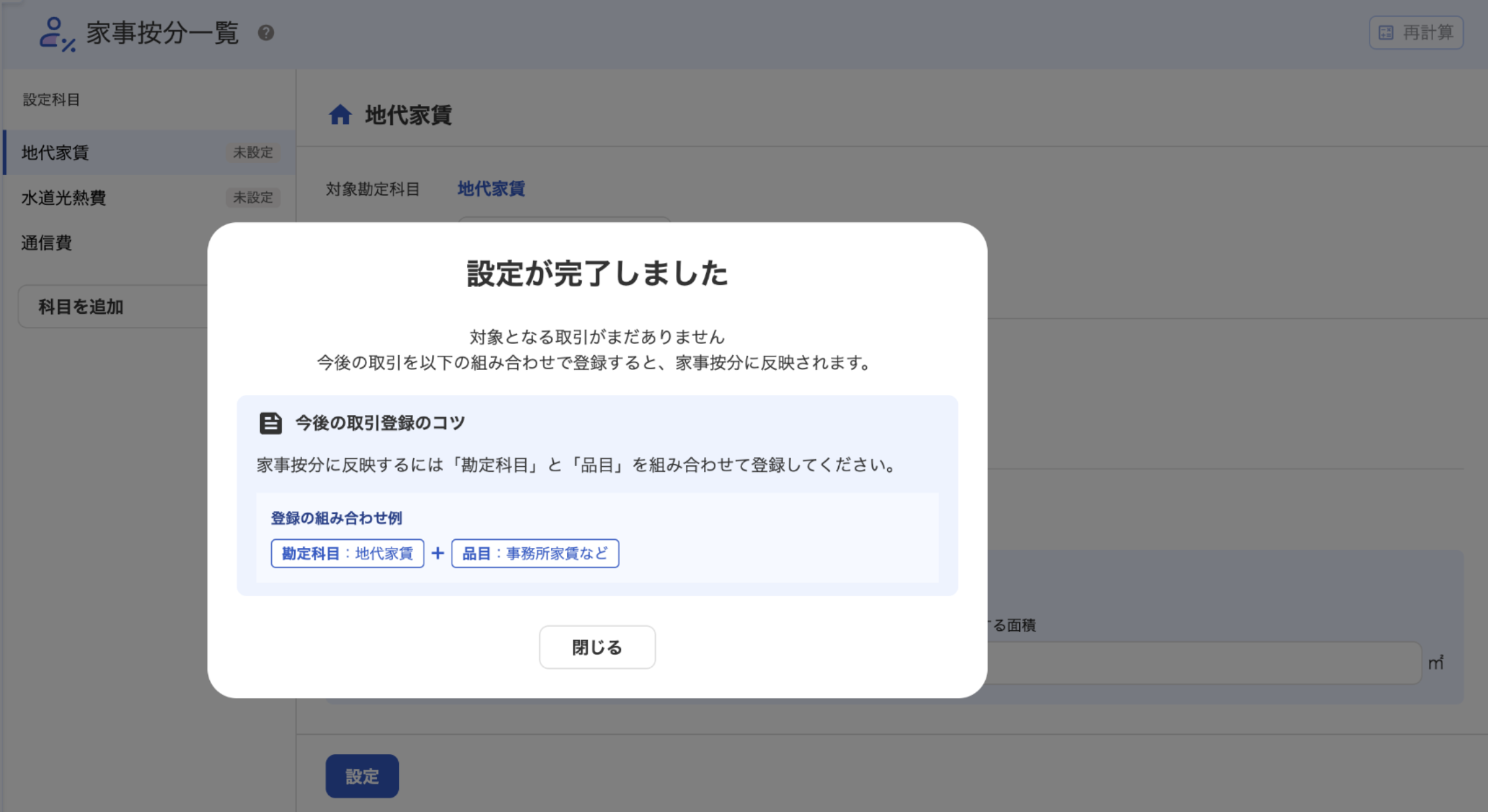Viewport: 1488px width, 812px height.
Task: Click the 登録の組み合わせ例 label
Action: [337, 518]
